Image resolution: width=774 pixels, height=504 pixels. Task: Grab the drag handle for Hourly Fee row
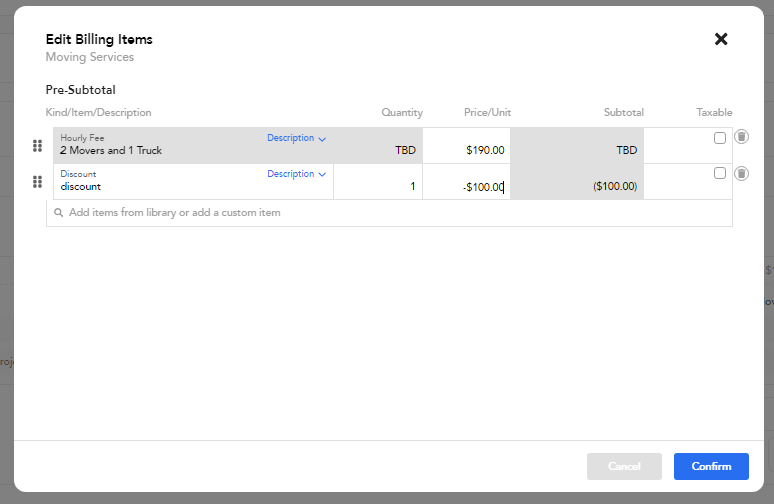(37, 146)
